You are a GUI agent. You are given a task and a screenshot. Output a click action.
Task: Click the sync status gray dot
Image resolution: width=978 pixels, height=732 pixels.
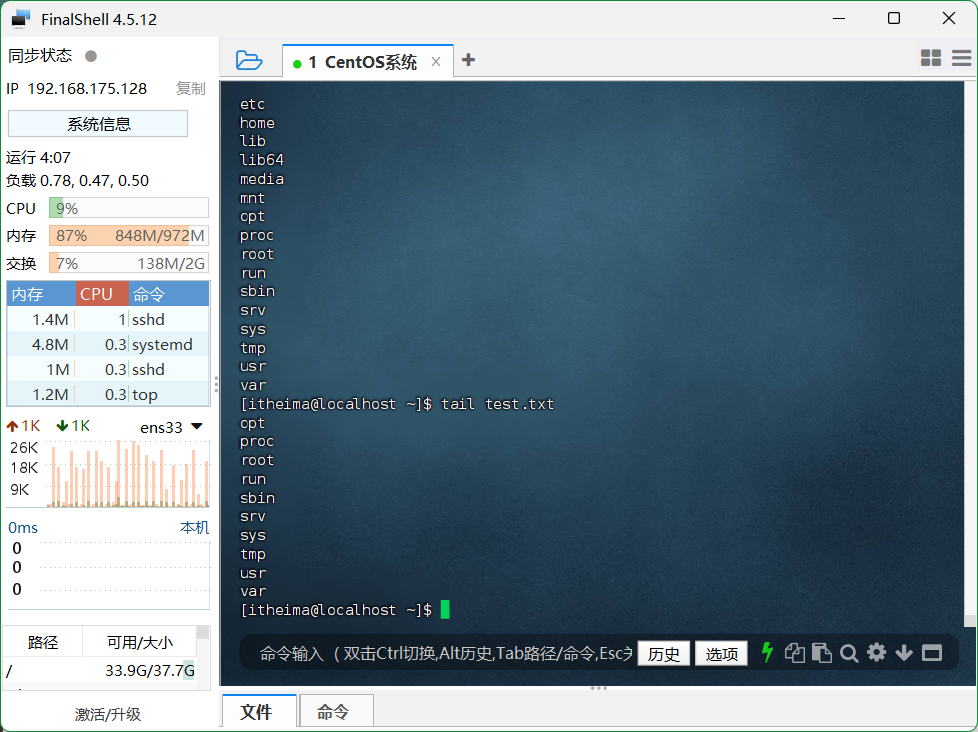(x=91, y=56)
